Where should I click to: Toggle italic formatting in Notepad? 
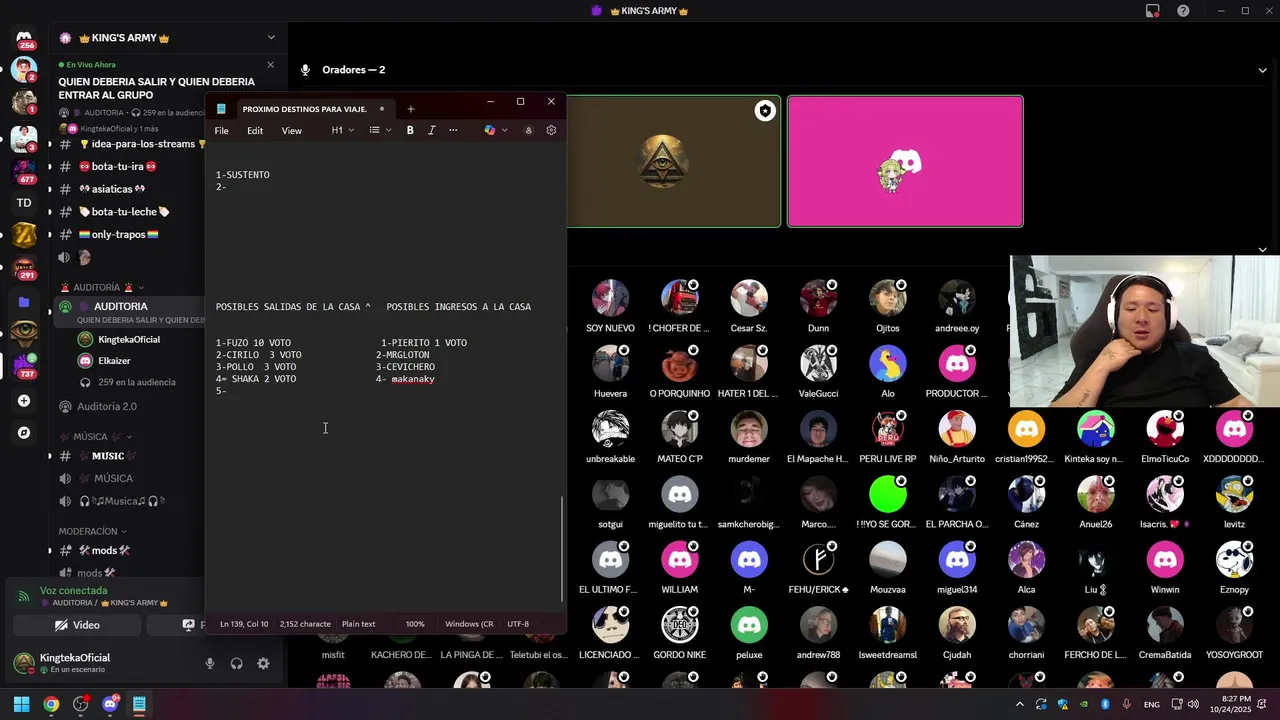[x=431, y=130]
